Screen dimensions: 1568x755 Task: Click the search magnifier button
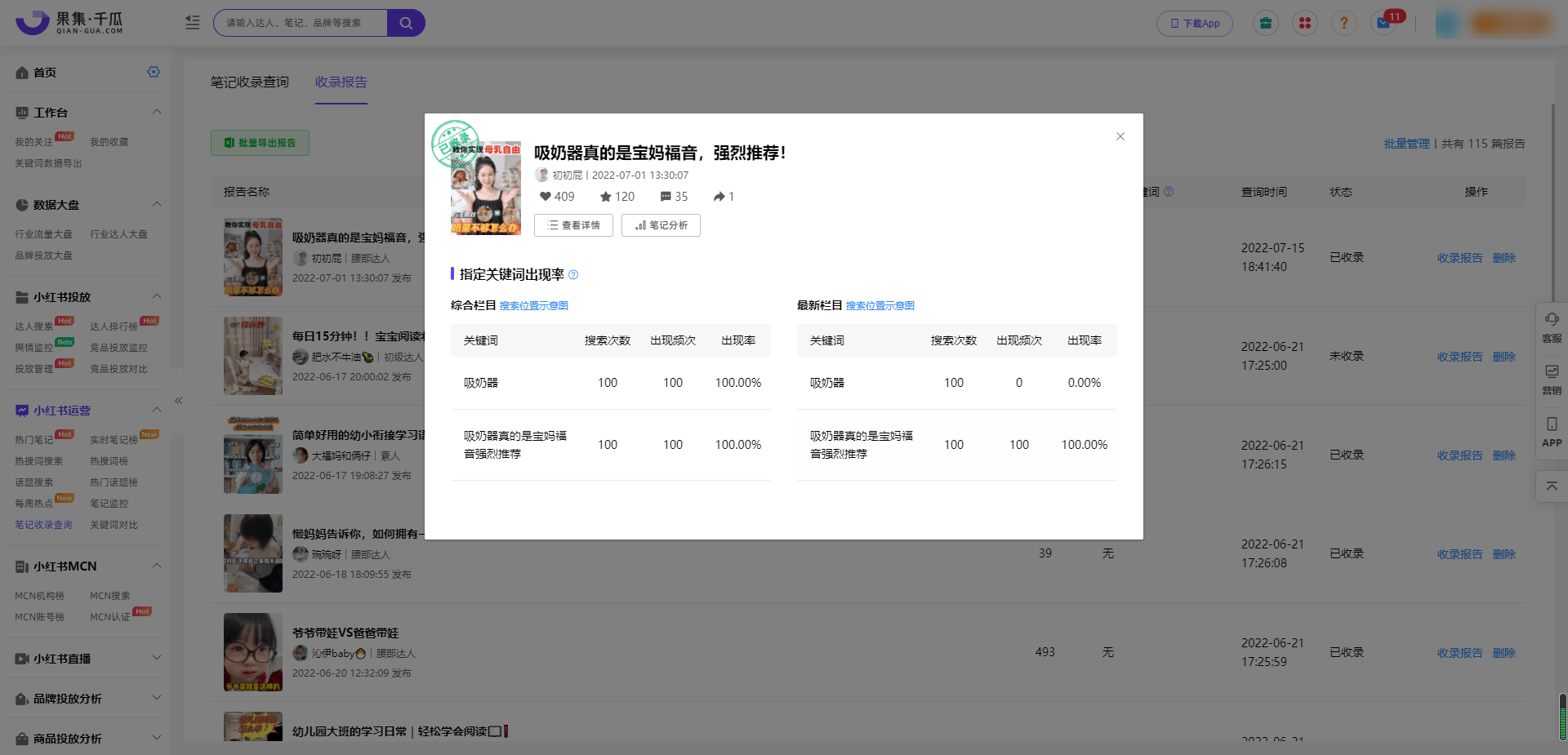(406, 23)
